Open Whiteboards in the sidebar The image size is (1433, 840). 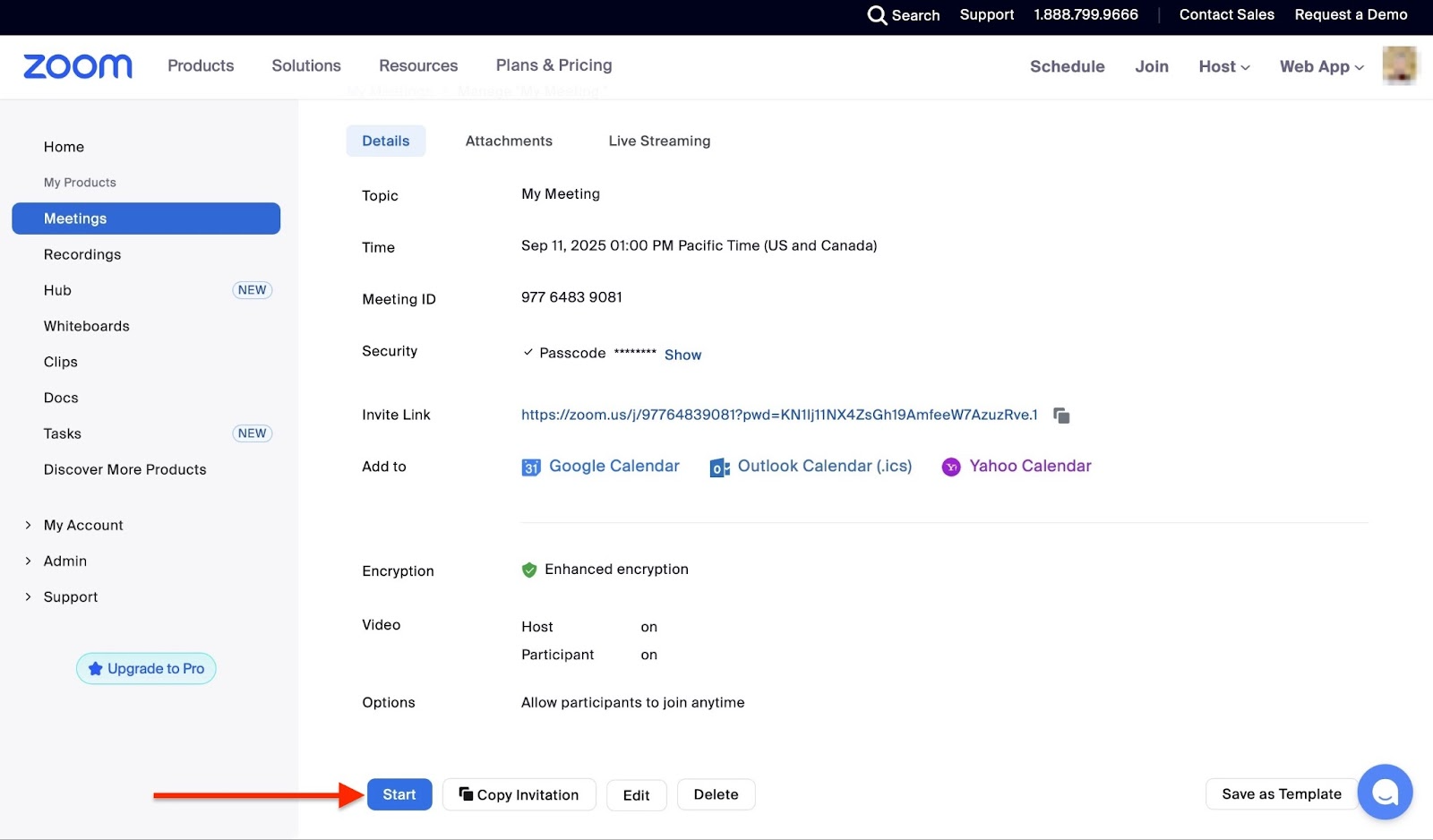(x=87, y=326)
